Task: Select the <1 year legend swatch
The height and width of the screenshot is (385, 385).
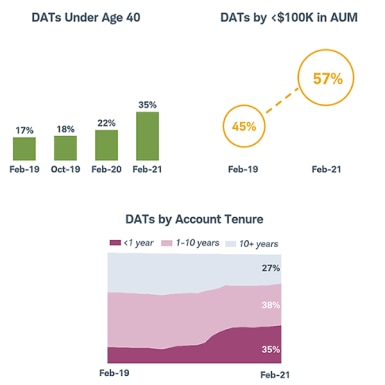Action: pyautogui.click(x=115, y=243)
